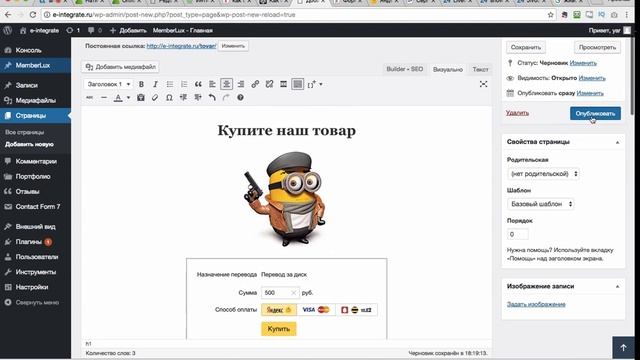Insert a bulleted list

click(x=169, y=84)
